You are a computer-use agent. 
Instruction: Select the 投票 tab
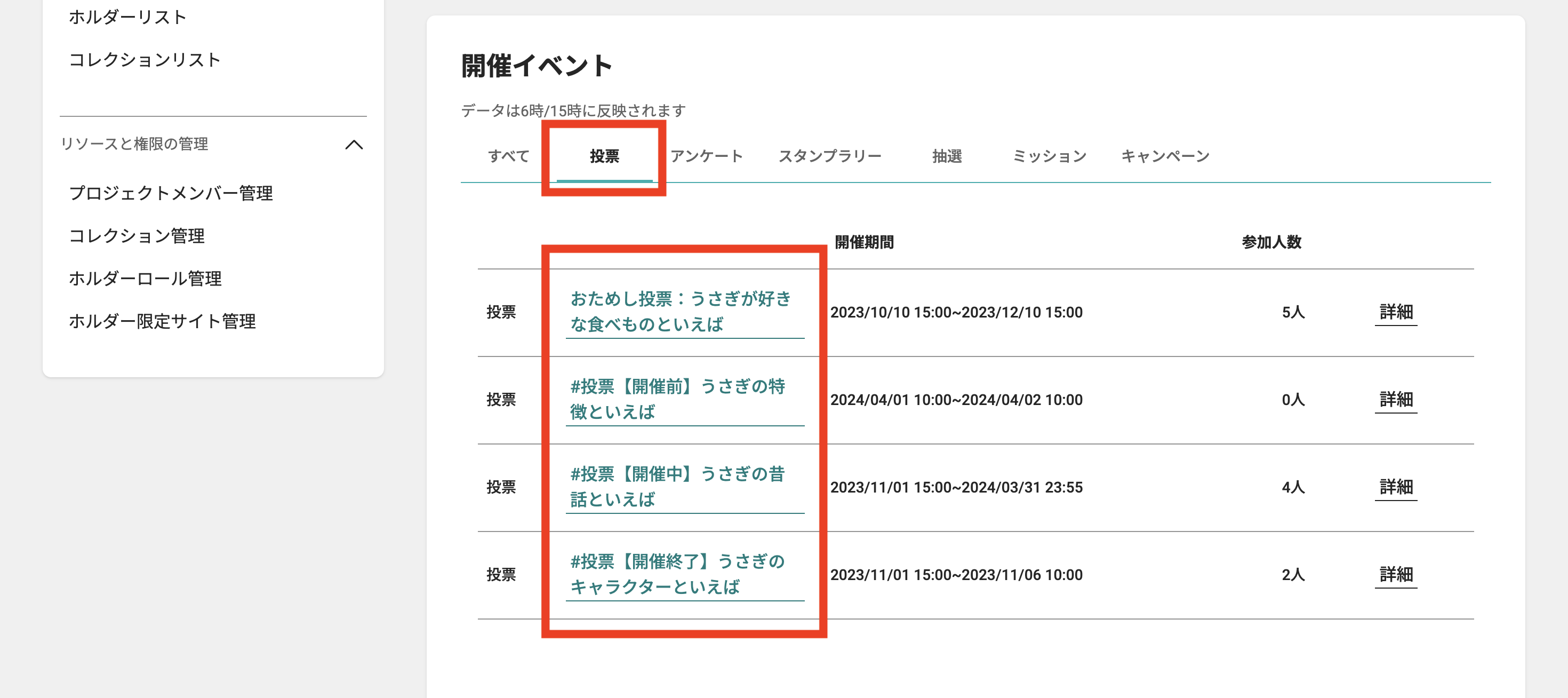(x=604, y=156)
